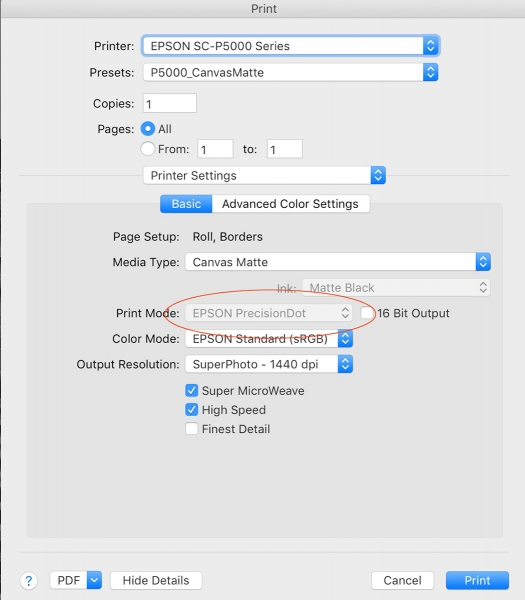This screenshot has height=600, width=525.
Task: Open the help question mark button
Action: coord(29,580)
